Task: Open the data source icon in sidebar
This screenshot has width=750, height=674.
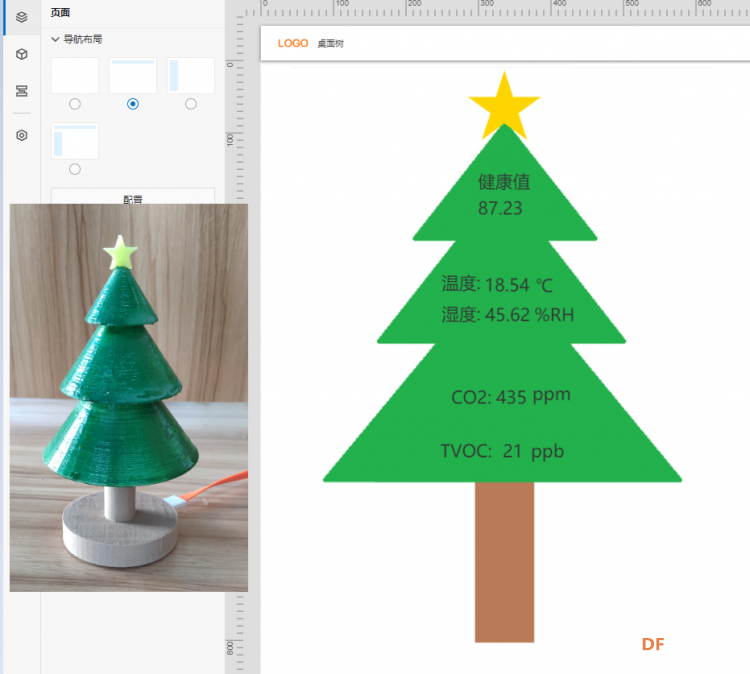Action: pyautogui.click(x=22, y=91)
